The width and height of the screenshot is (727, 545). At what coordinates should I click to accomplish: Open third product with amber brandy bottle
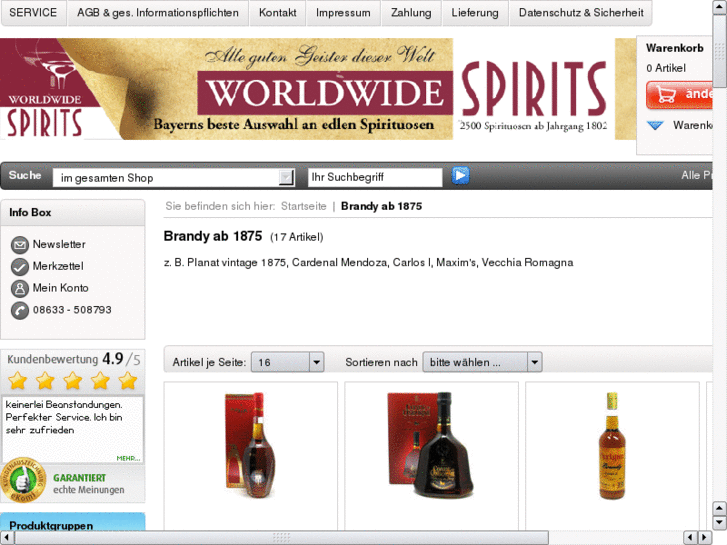(x=612, y=445)
